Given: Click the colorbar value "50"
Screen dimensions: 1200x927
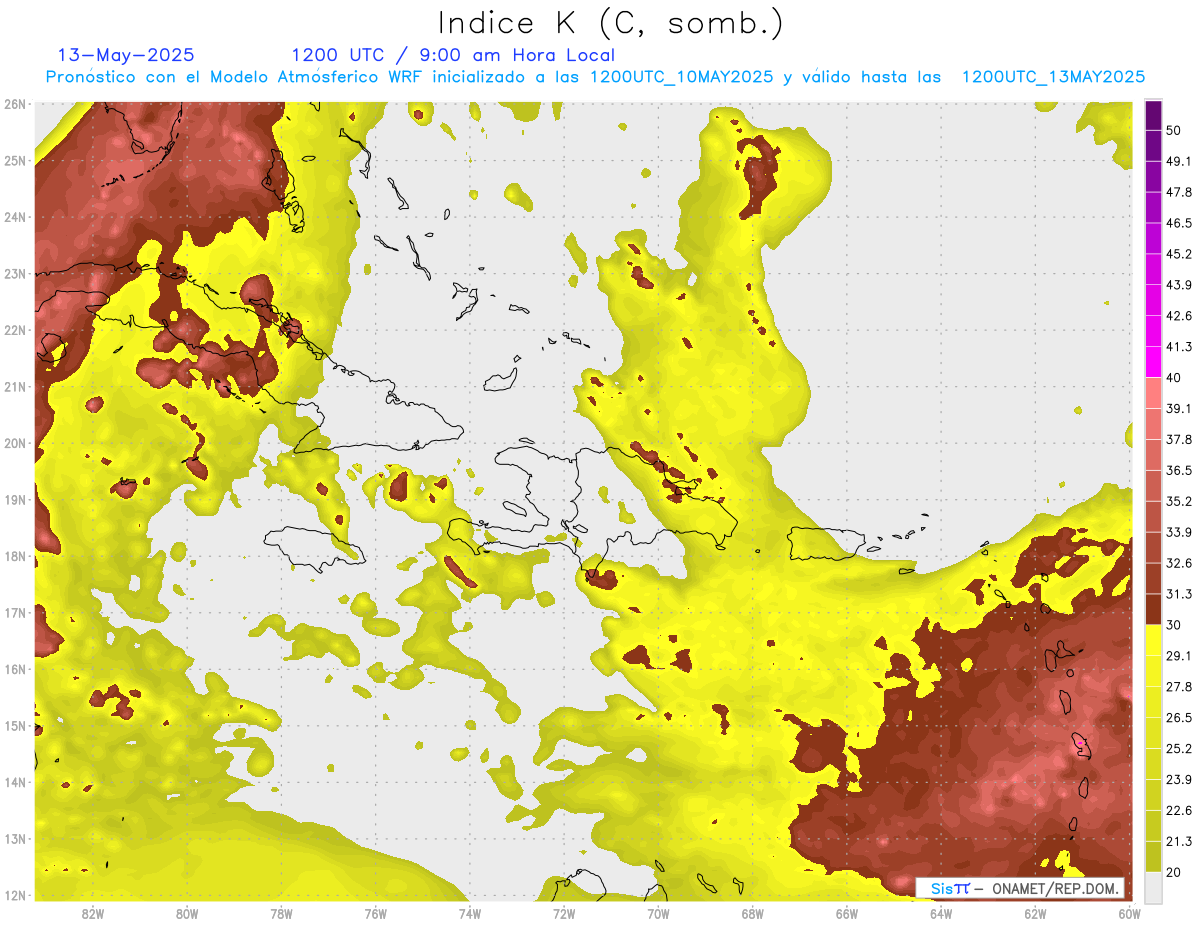Looking at the screenshot, I should [1173, 130].
